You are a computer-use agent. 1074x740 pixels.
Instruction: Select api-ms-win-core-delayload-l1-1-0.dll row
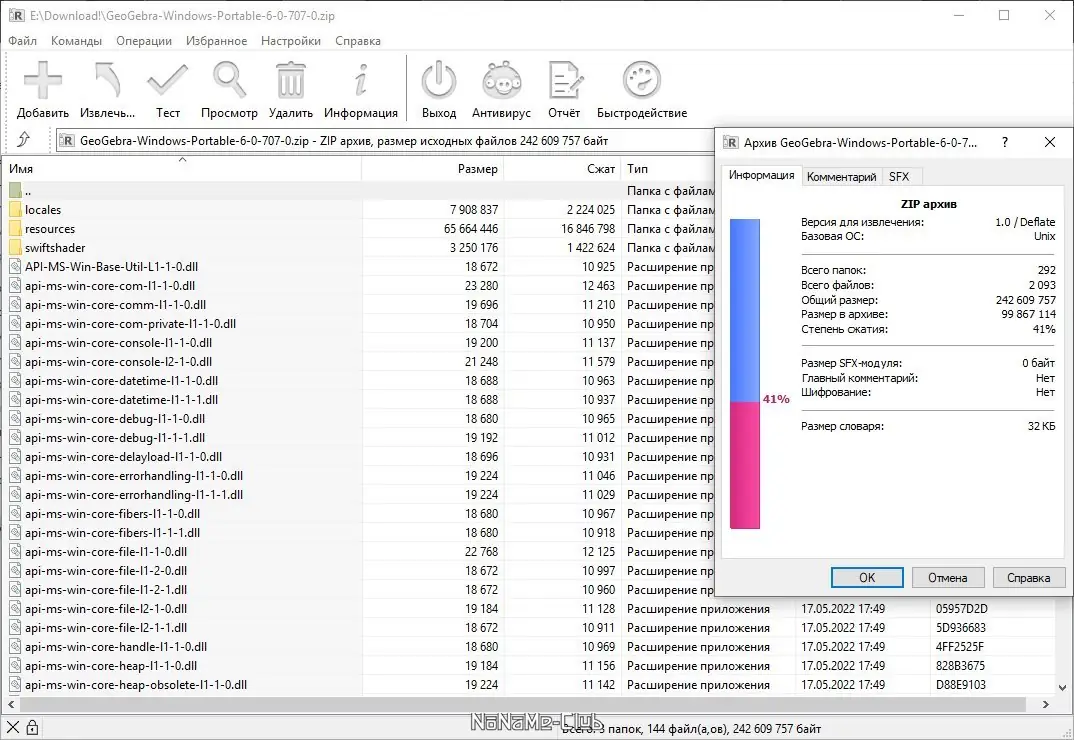tap(360, 457)
